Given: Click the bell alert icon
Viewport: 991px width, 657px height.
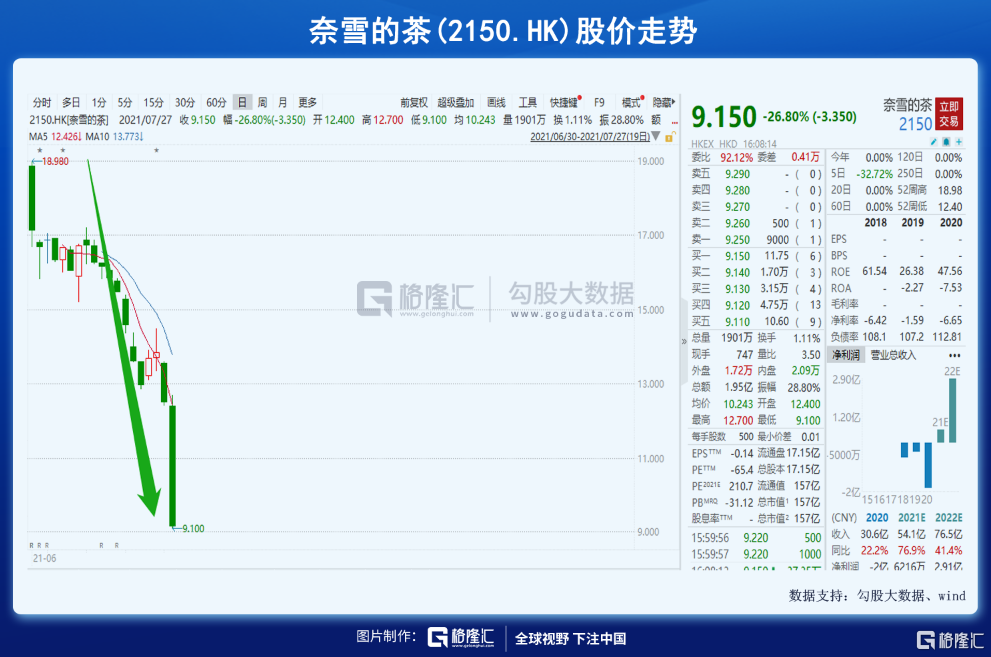Looking at the screenshot, I should click(946, 142).
